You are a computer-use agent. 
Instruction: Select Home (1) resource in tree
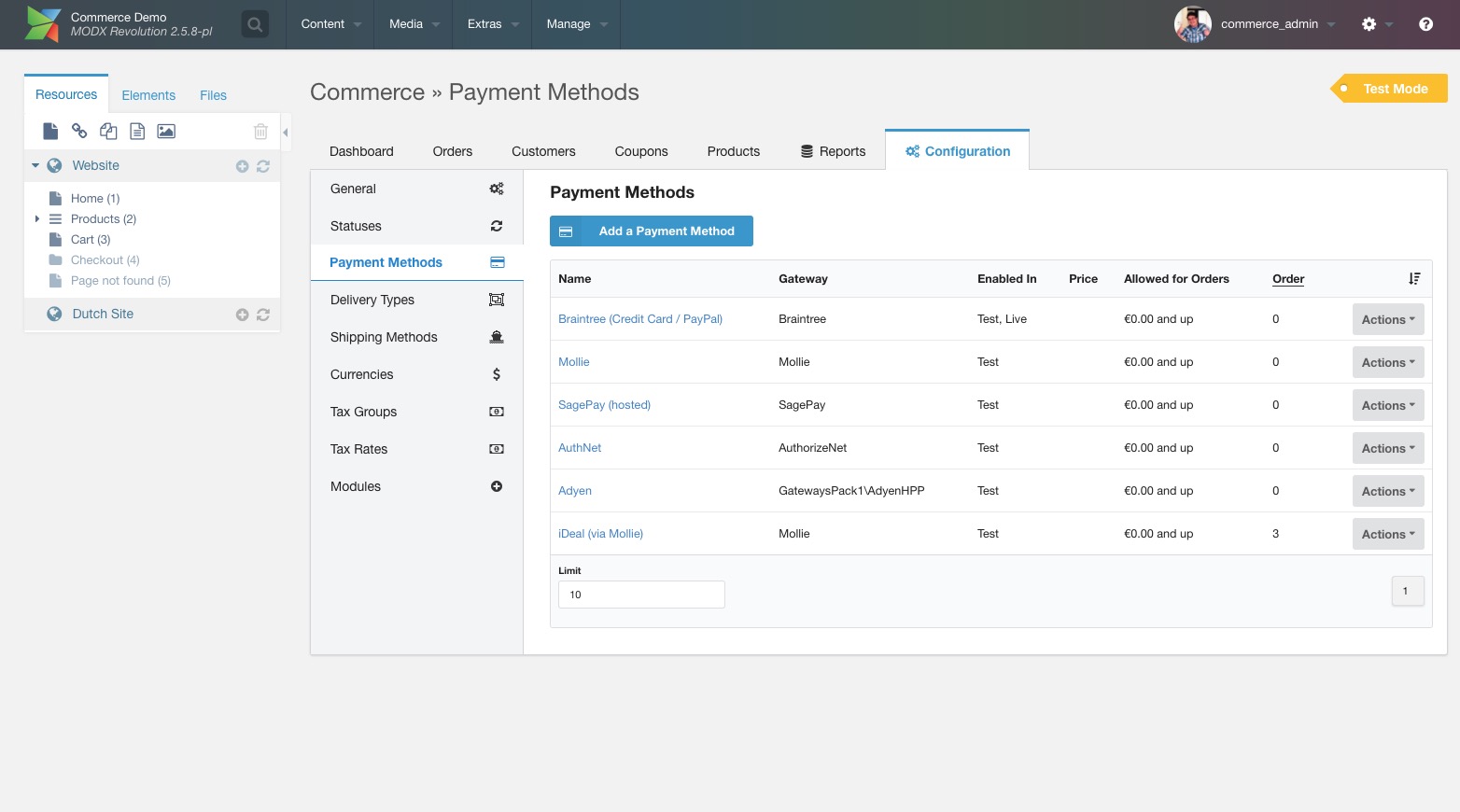click(95, 199)
